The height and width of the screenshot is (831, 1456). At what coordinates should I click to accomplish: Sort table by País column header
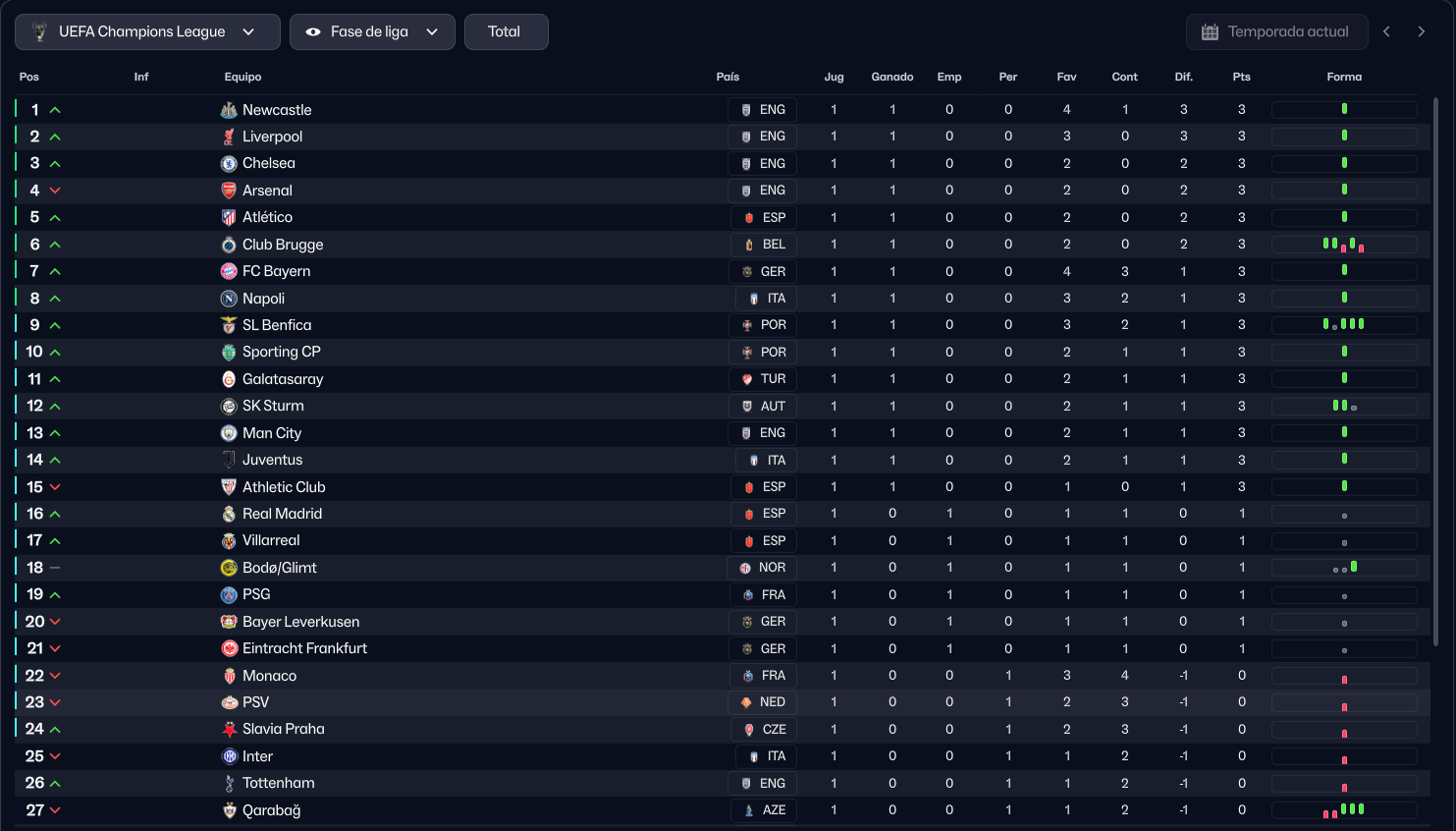click(728, 77)
